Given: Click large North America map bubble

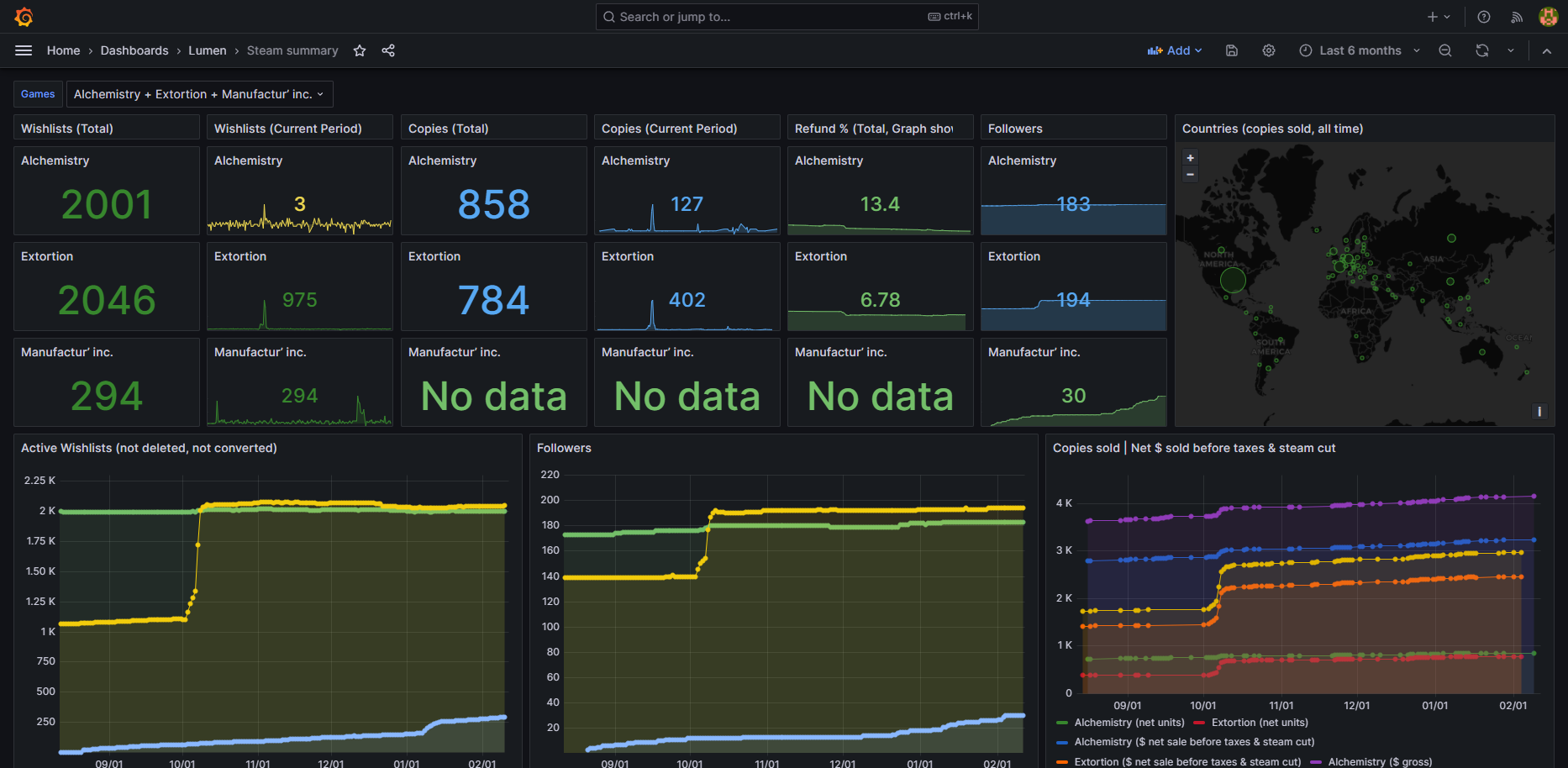Looking at the screenshot, I should [x=1233, y=280].
